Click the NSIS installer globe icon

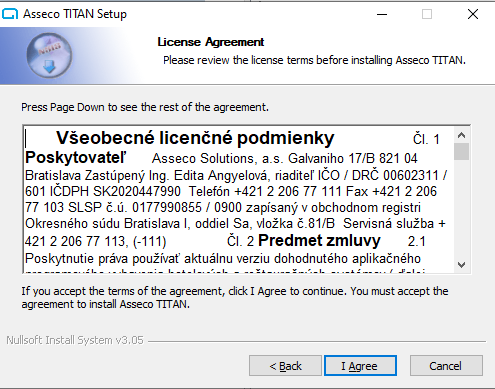49,55
